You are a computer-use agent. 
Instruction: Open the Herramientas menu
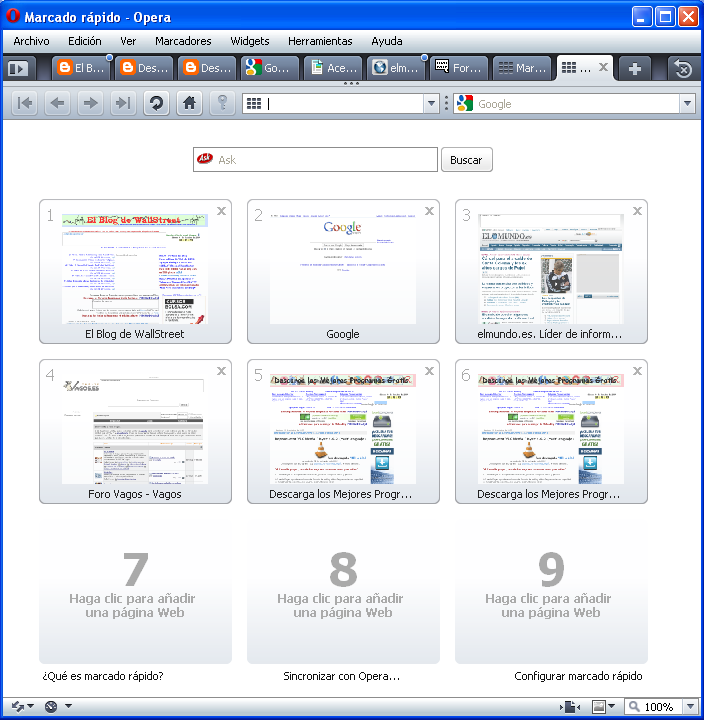[320, 41]
